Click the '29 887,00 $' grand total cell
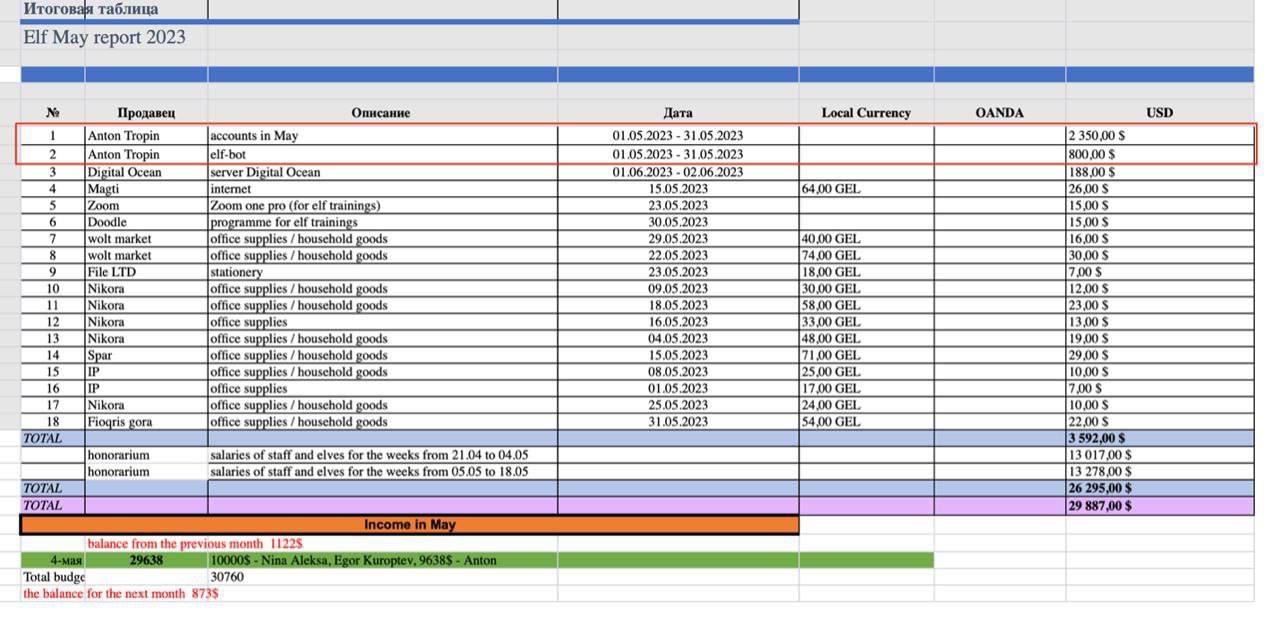 (x=1100, y=505)
